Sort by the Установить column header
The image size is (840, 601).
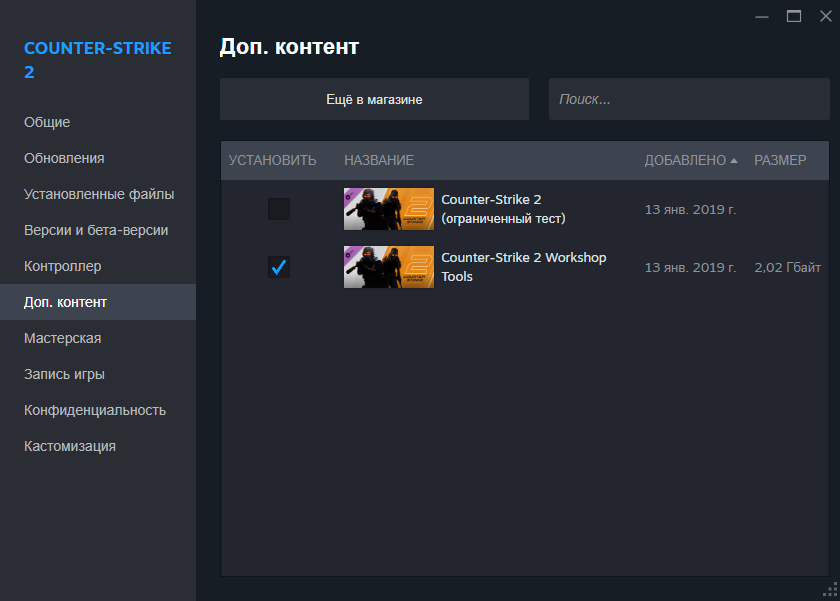(272, 160)
